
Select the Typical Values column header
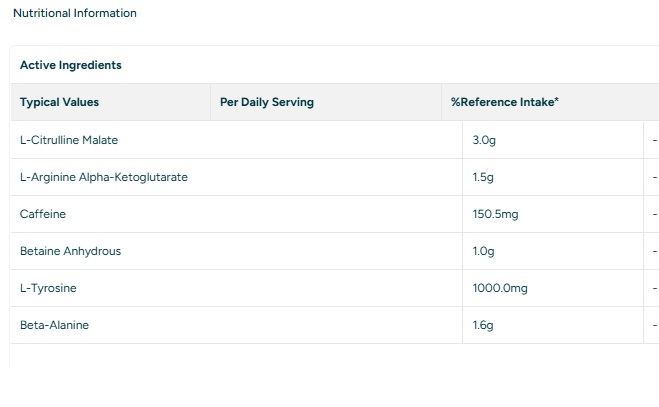click(59, 102)
